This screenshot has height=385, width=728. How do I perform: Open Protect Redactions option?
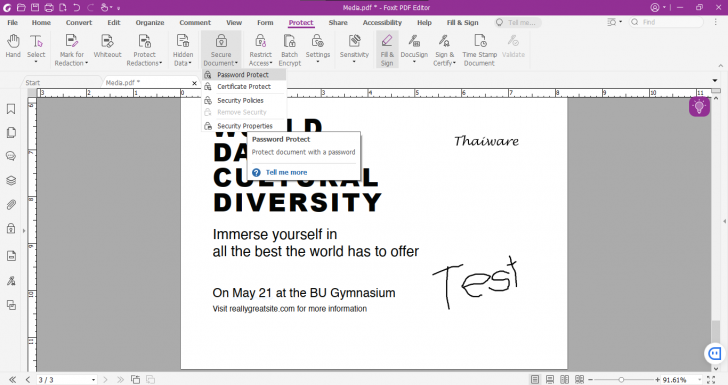144,50
